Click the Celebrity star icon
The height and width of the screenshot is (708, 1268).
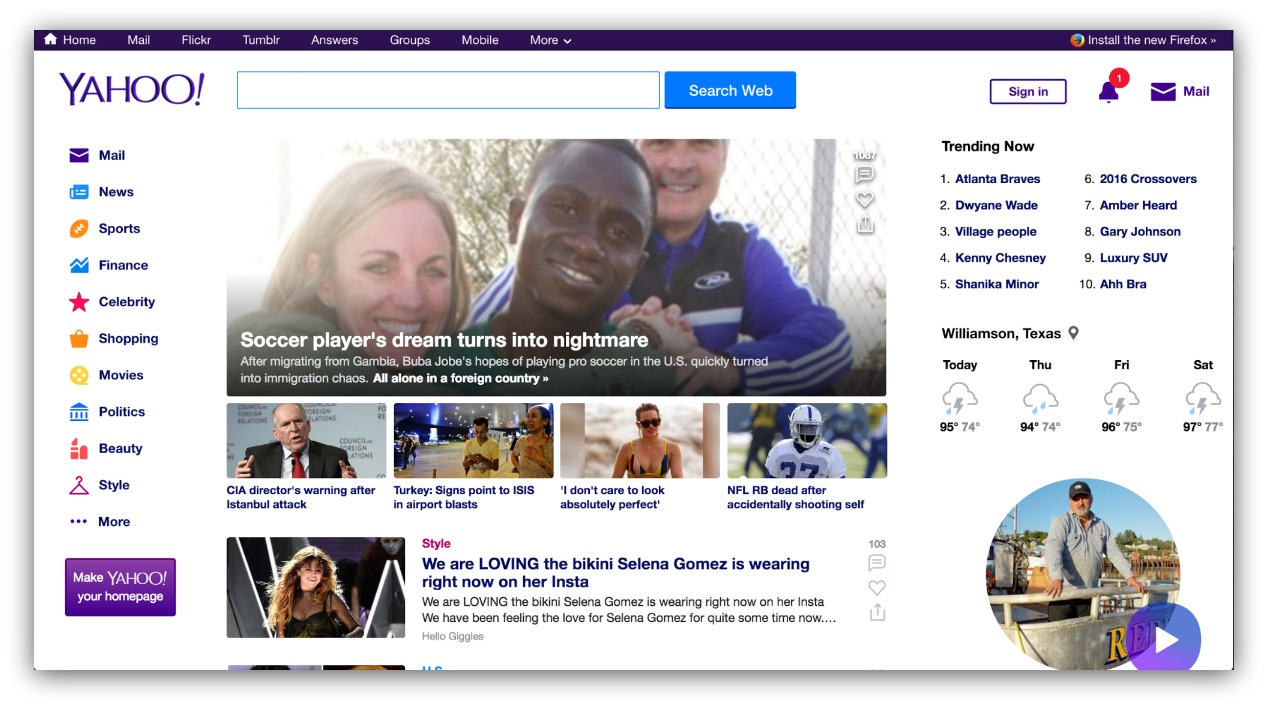[x=79, y=302]
